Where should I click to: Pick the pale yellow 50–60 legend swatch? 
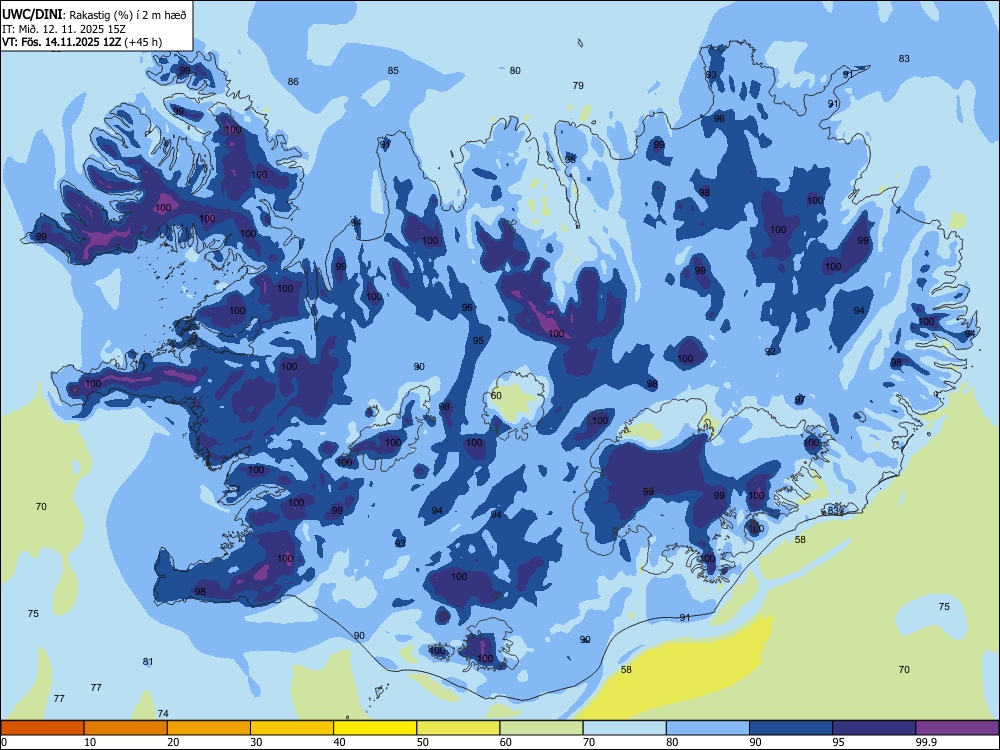[459, 728]
